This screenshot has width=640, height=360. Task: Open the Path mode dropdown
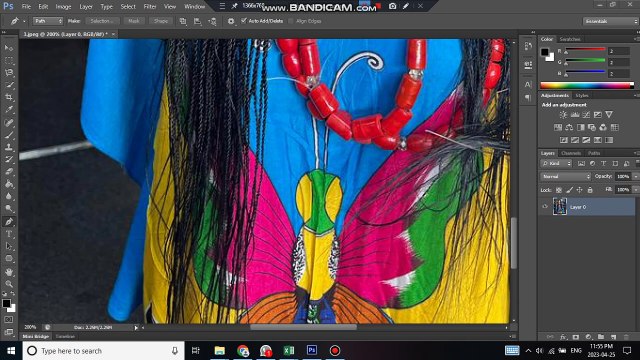pyautogui.click(x=48, y=21)
